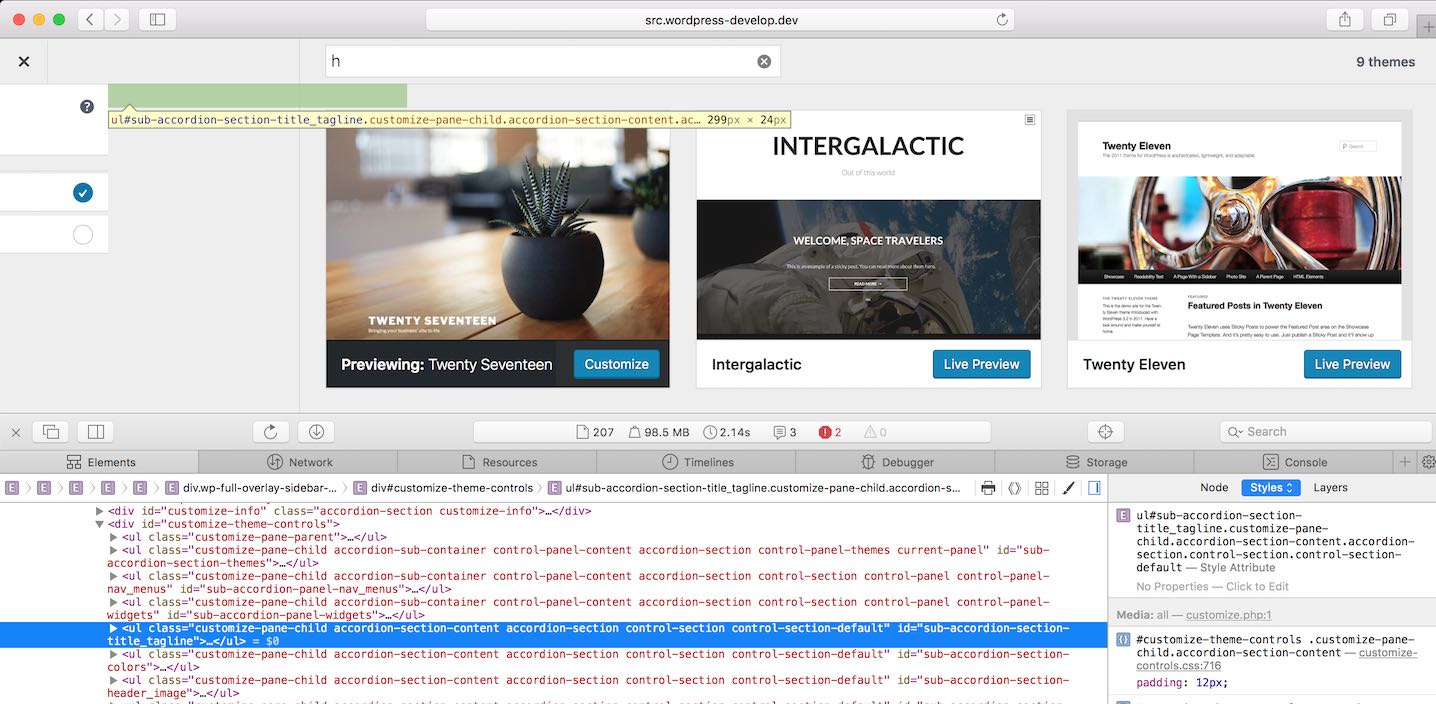Expand the sub-accordion-panel-widgets ul node
Image resolution: width=1436 pixels, height=704 pixels.
tap(114, 602)
